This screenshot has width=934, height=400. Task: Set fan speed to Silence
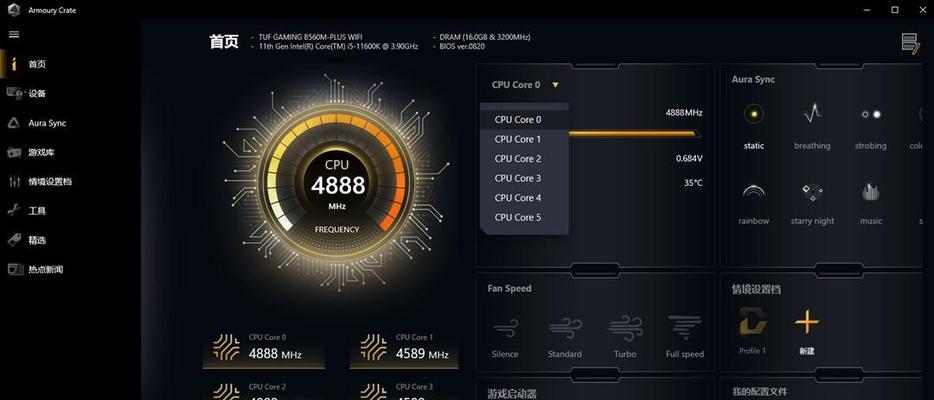click(x=505, y=337)
